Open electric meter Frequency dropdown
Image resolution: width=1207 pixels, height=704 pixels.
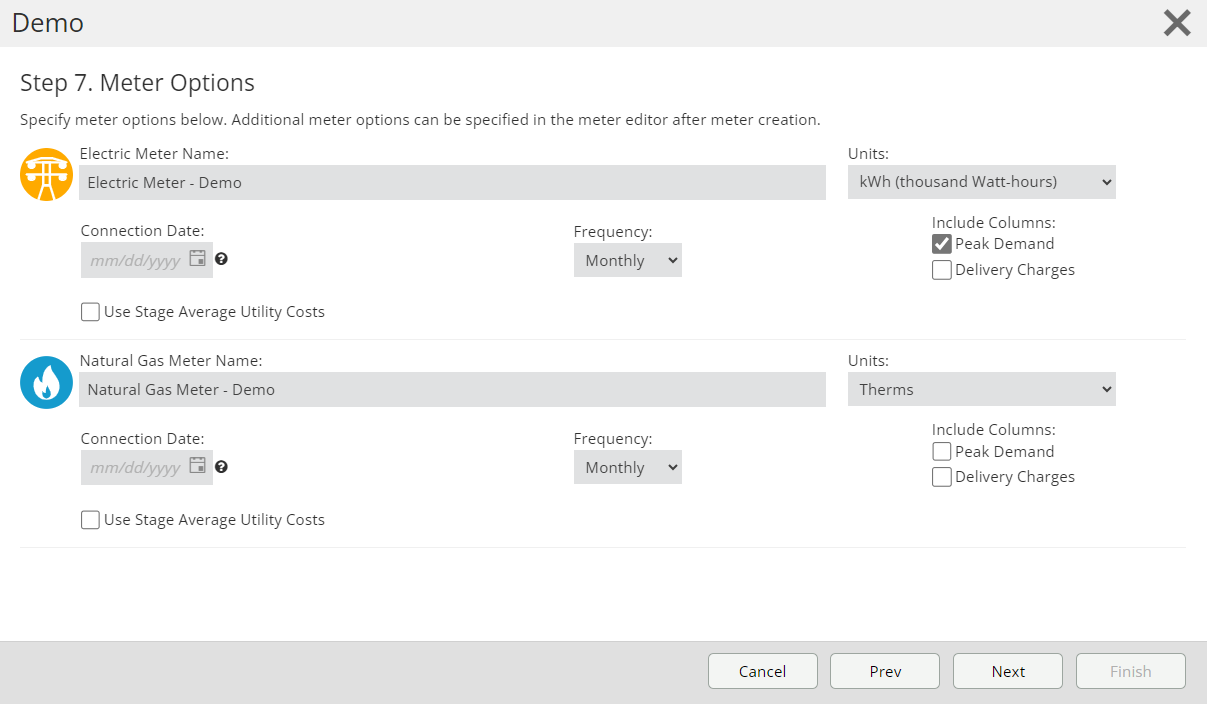coord(627,261)
